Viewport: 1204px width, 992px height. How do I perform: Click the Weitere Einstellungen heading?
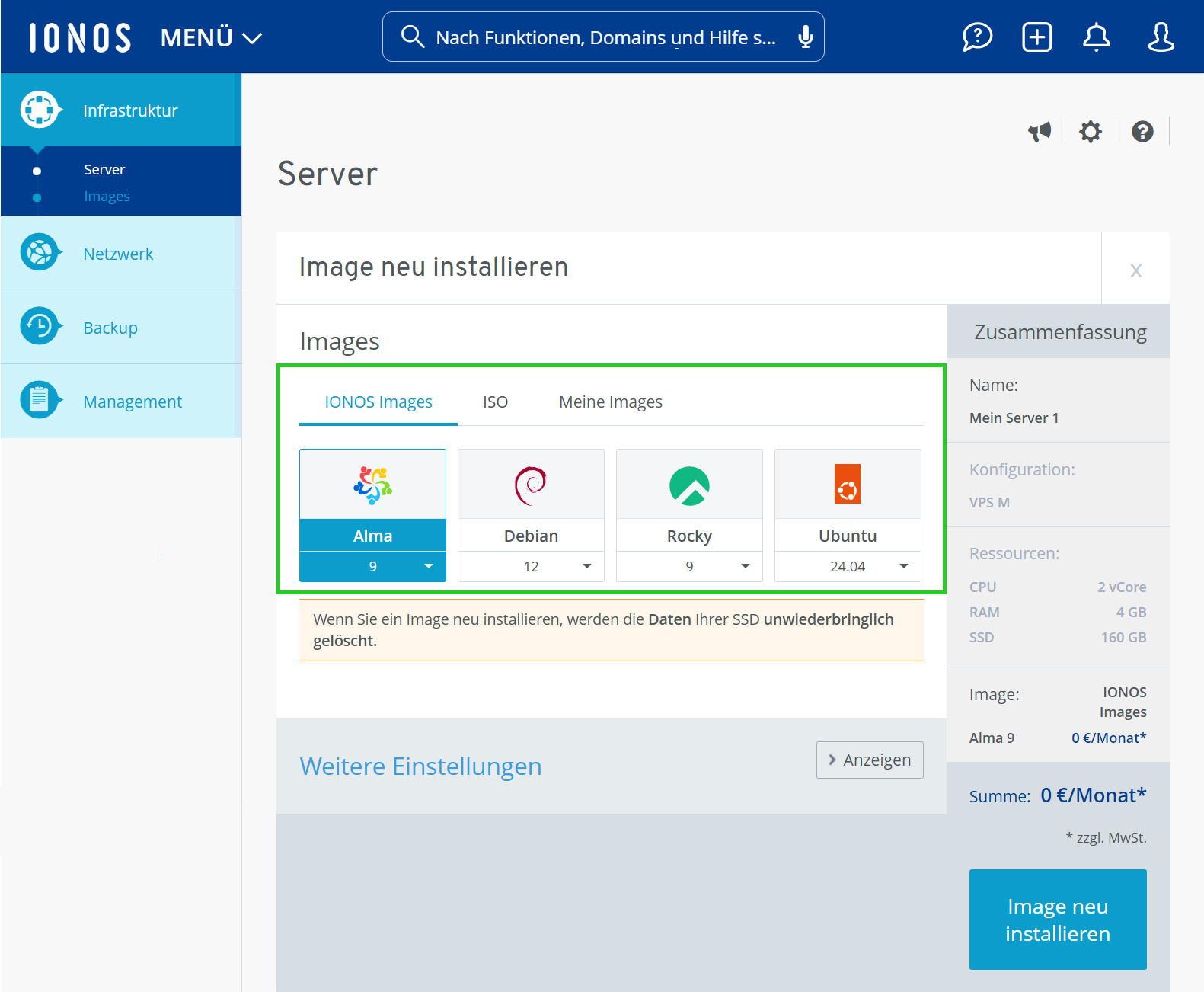[x=420, y=766]
